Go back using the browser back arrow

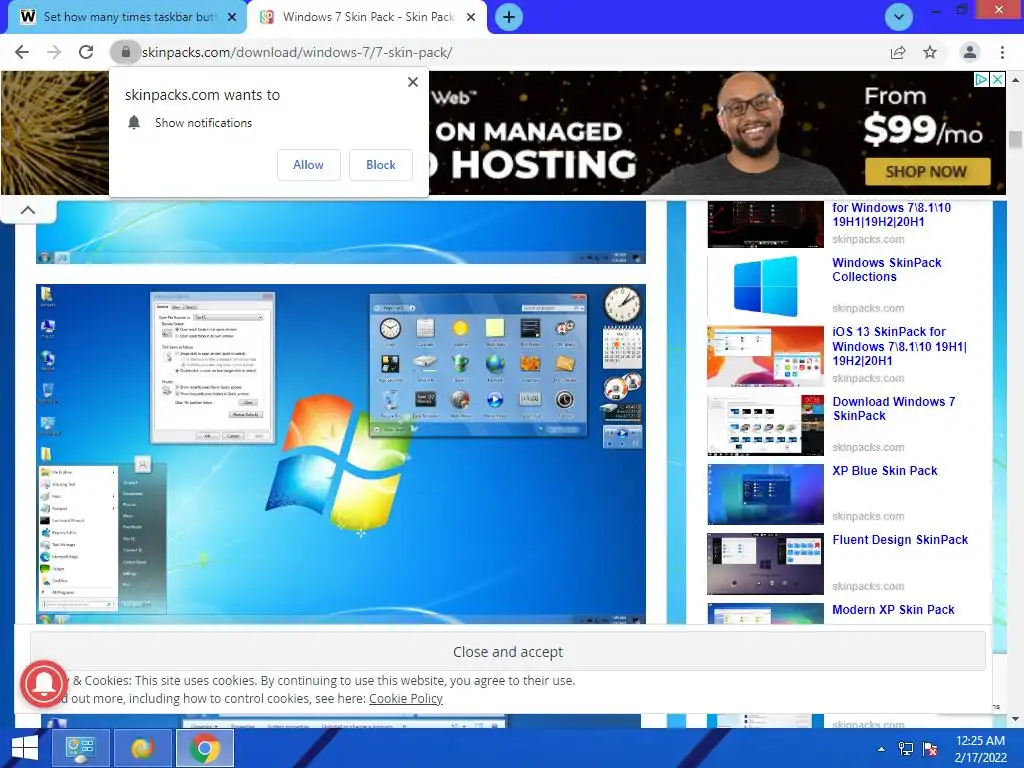pos(22,52)
